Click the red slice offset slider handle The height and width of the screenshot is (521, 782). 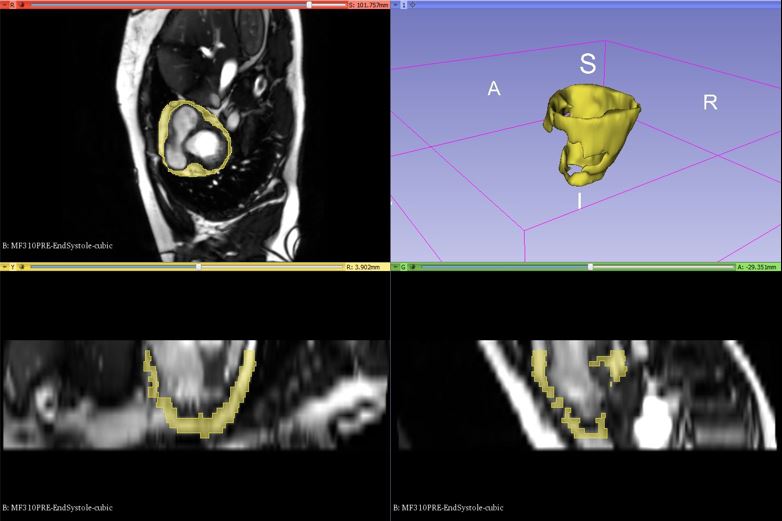(309, 4)
